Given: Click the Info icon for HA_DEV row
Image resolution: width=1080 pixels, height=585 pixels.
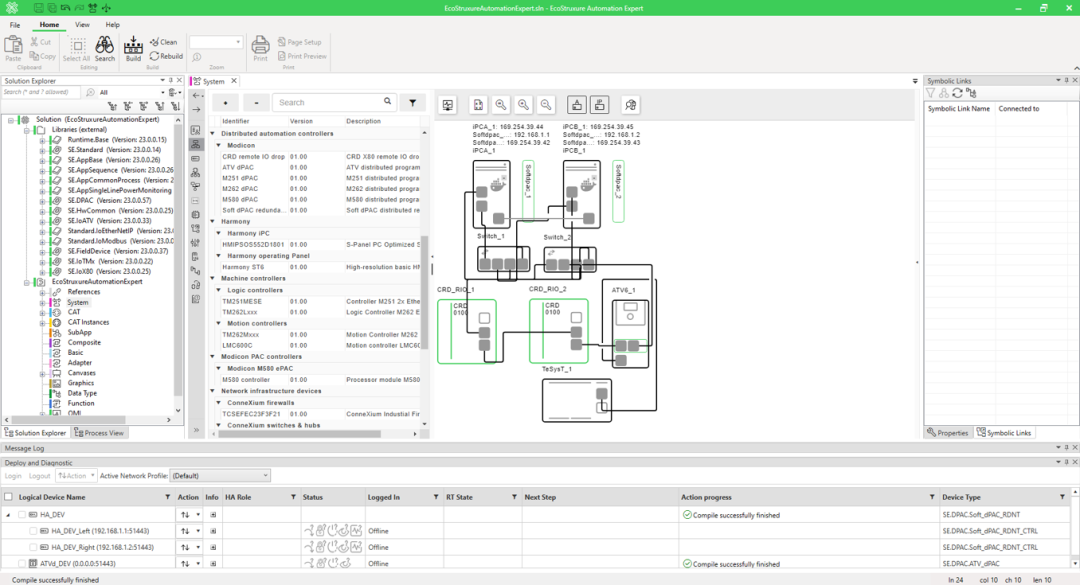Looking at the screenshot, I should tap(213, 515).
